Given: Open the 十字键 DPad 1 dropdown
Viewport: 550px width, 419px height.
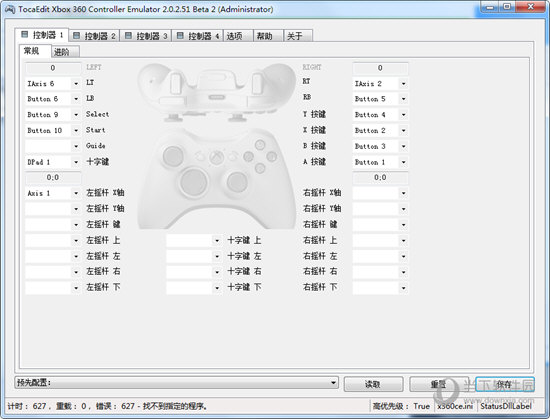Looking at the screenshot, I should pos(53,162).
